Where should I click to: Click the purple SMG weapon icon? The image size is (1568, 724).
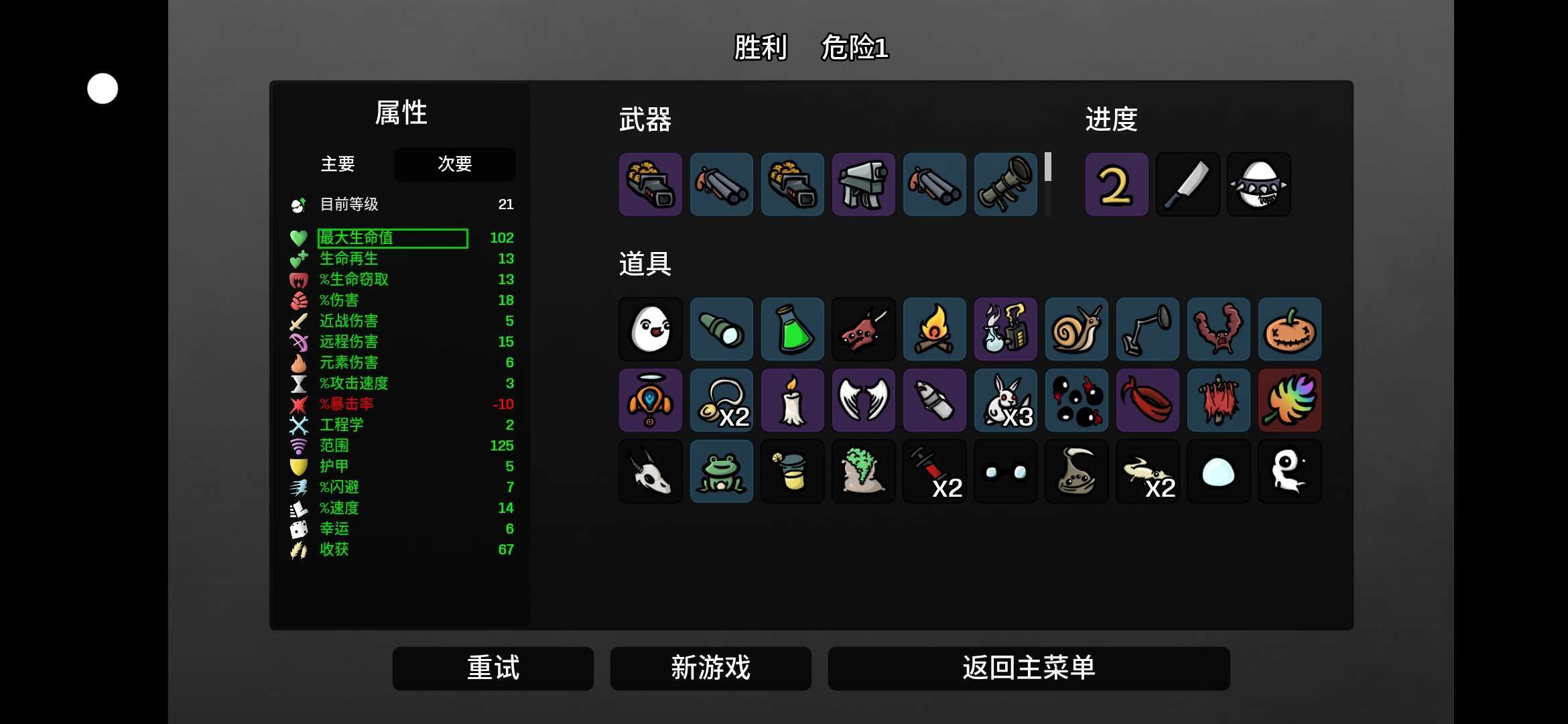coord(863,184)
